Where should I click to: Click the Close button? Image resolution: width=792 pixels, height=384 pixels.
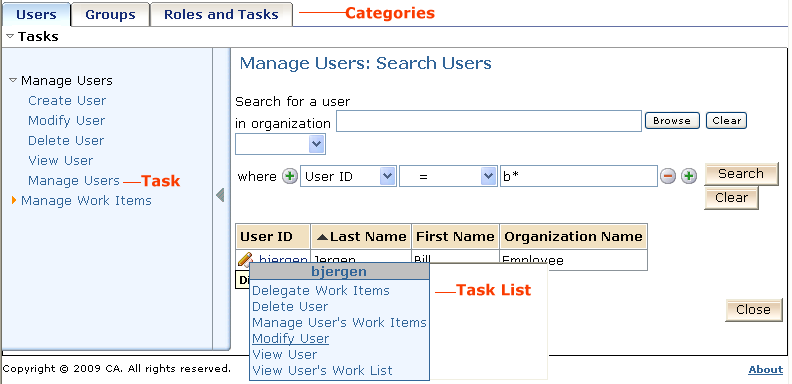[753, 310]
